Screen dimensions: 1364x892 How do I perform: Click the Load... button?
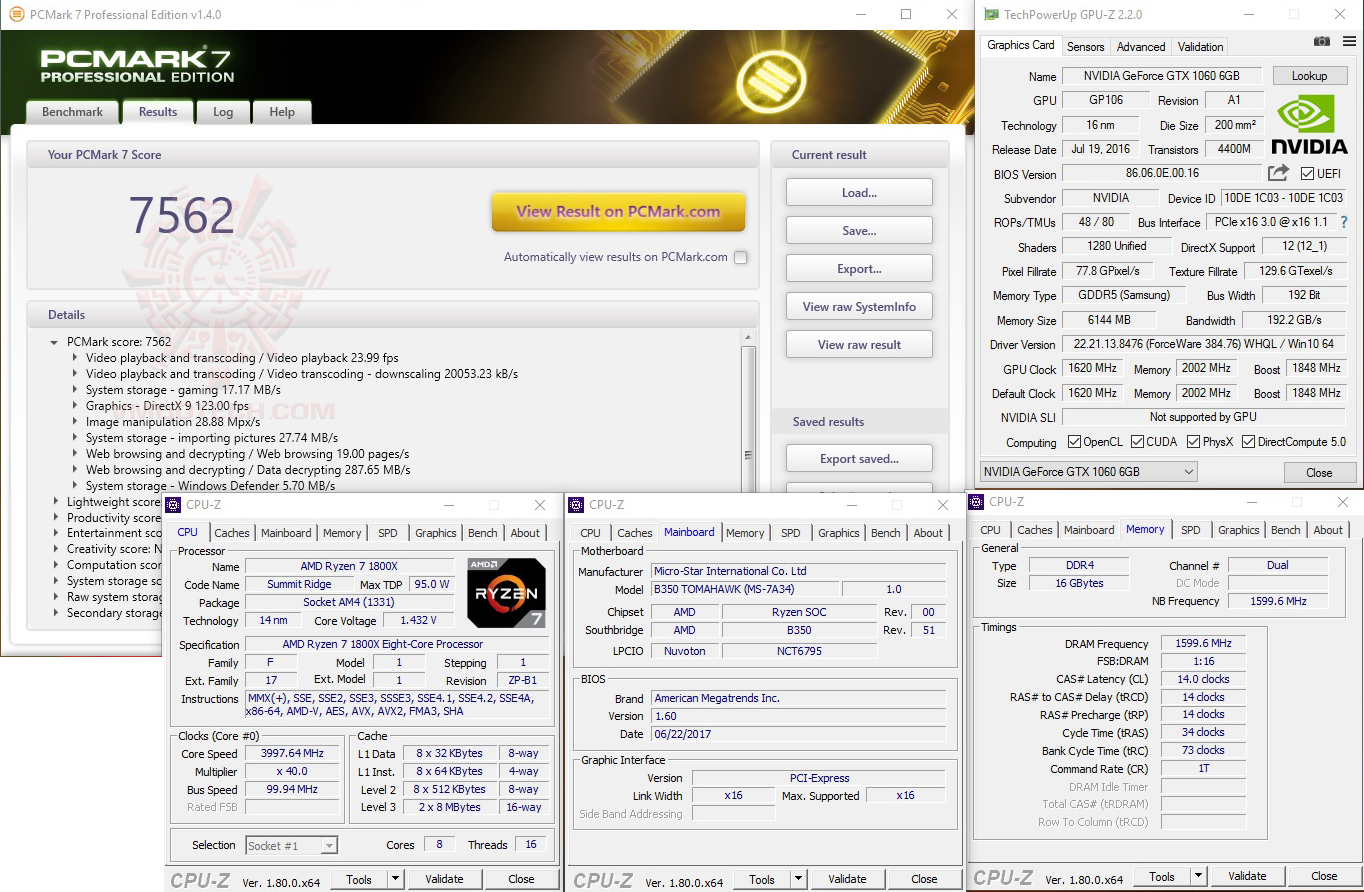pos(859,193)
